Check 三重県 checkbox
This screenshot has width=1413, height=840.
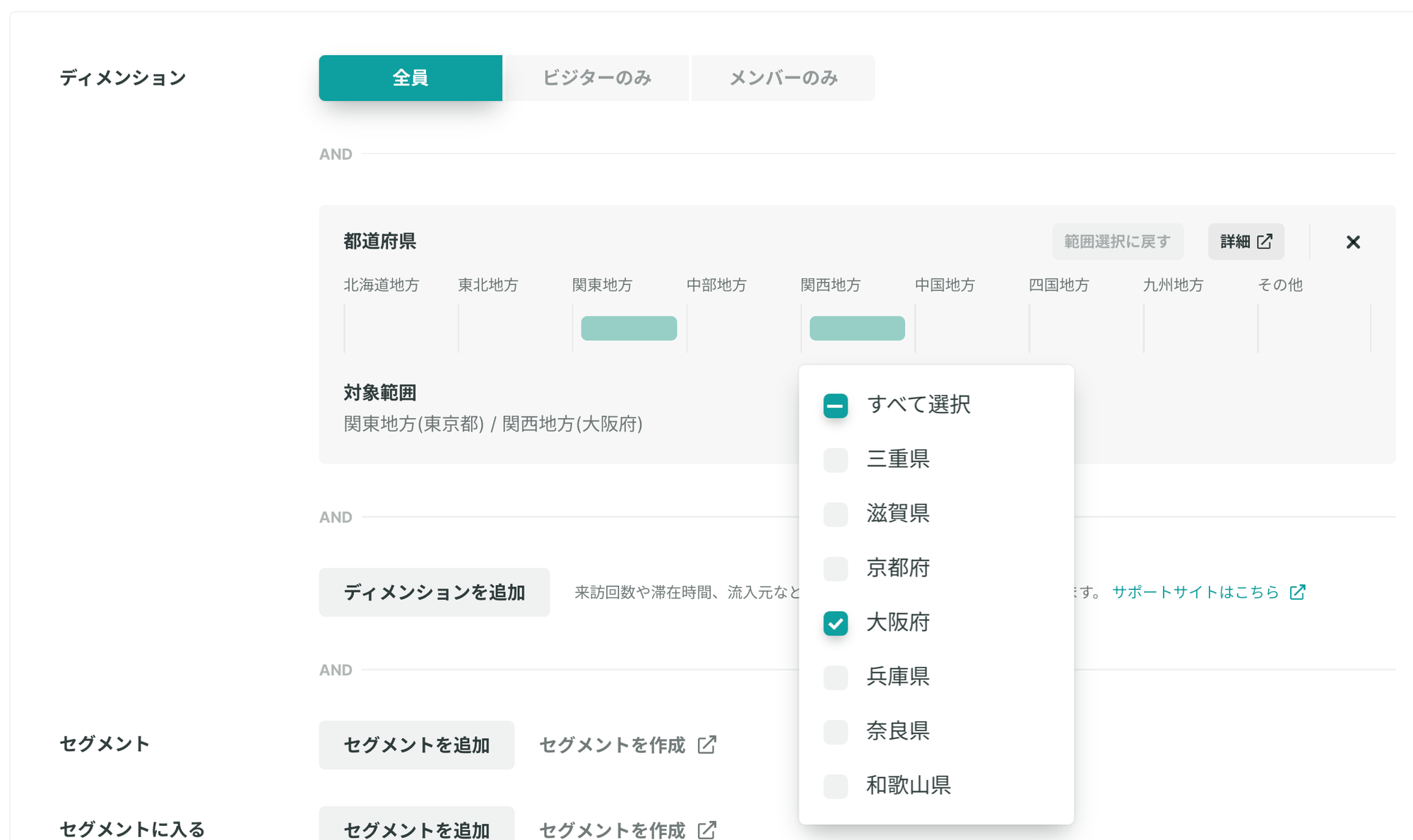point(836,460)
